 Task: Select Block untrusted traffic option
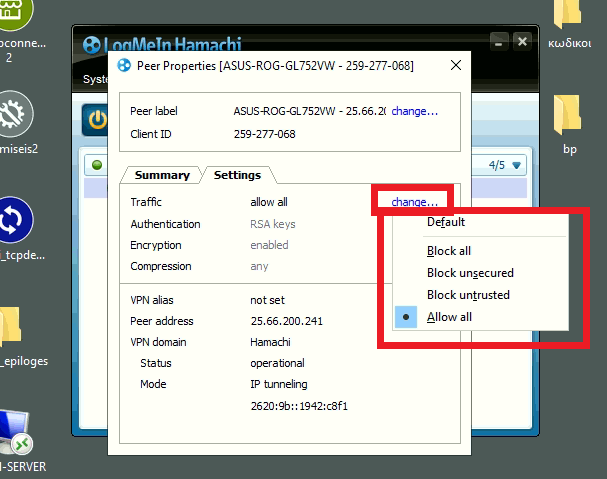pos(468,295)
